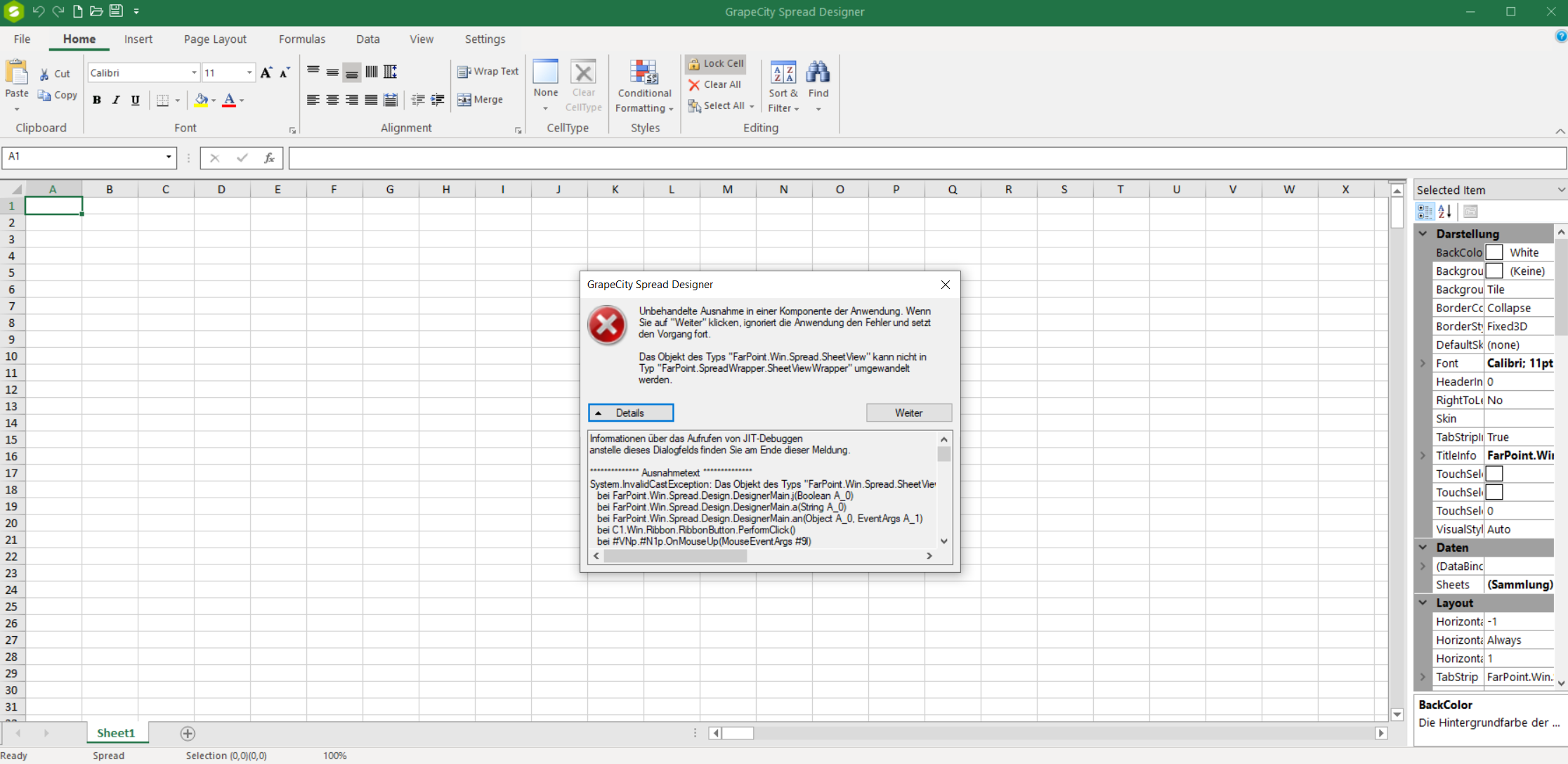This screenshot has width=1568, height=764.
Task: Toggle the Lock Cell button
Action: click(x=715, y=63)
